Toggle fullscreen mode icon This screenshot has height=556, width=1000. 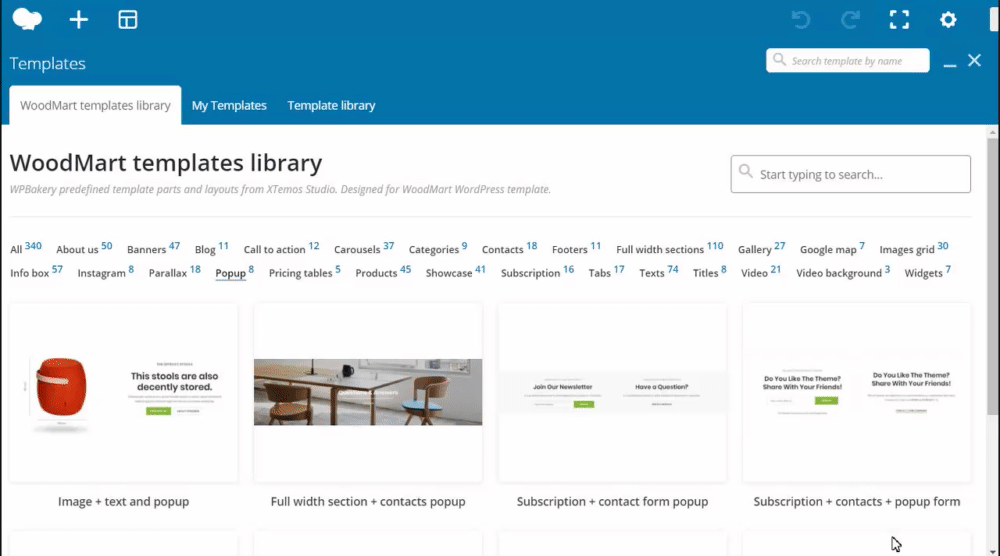[899, 20]
